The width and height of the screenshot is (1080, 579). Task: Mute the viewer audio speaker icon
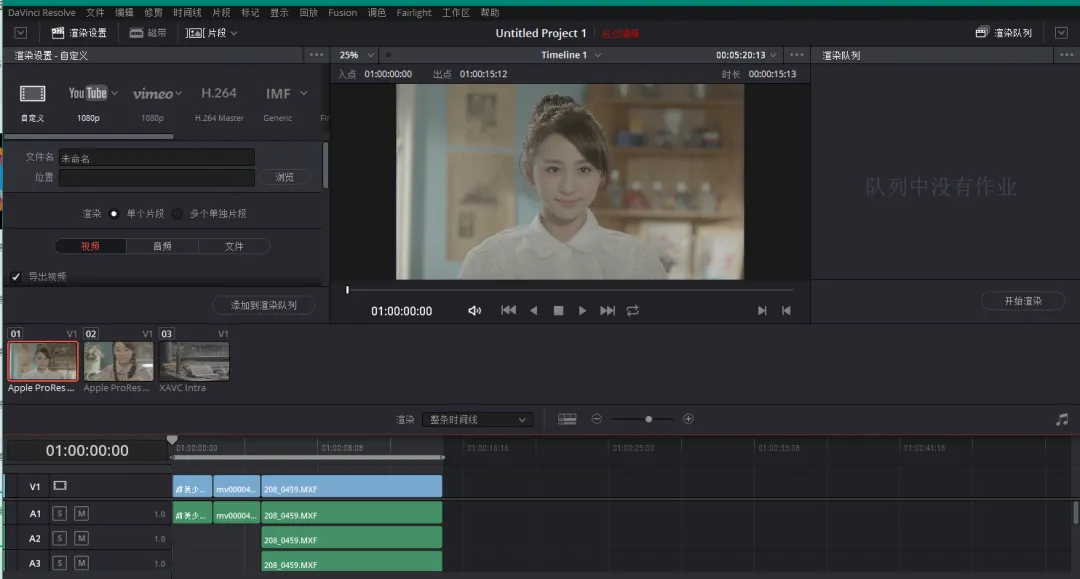474,311
